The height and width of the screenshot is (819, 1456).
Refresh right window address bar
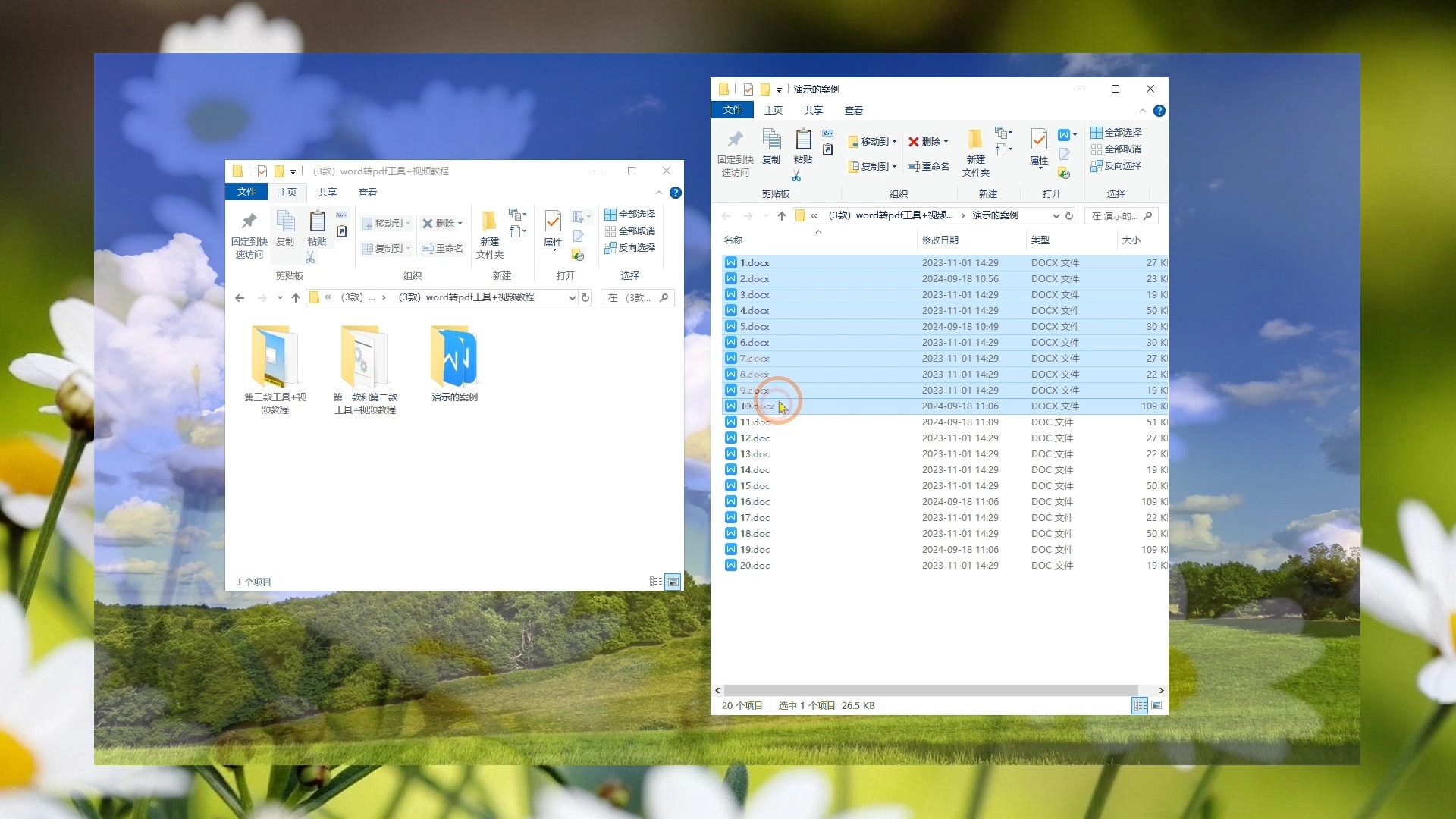(x=1069, y=216)
